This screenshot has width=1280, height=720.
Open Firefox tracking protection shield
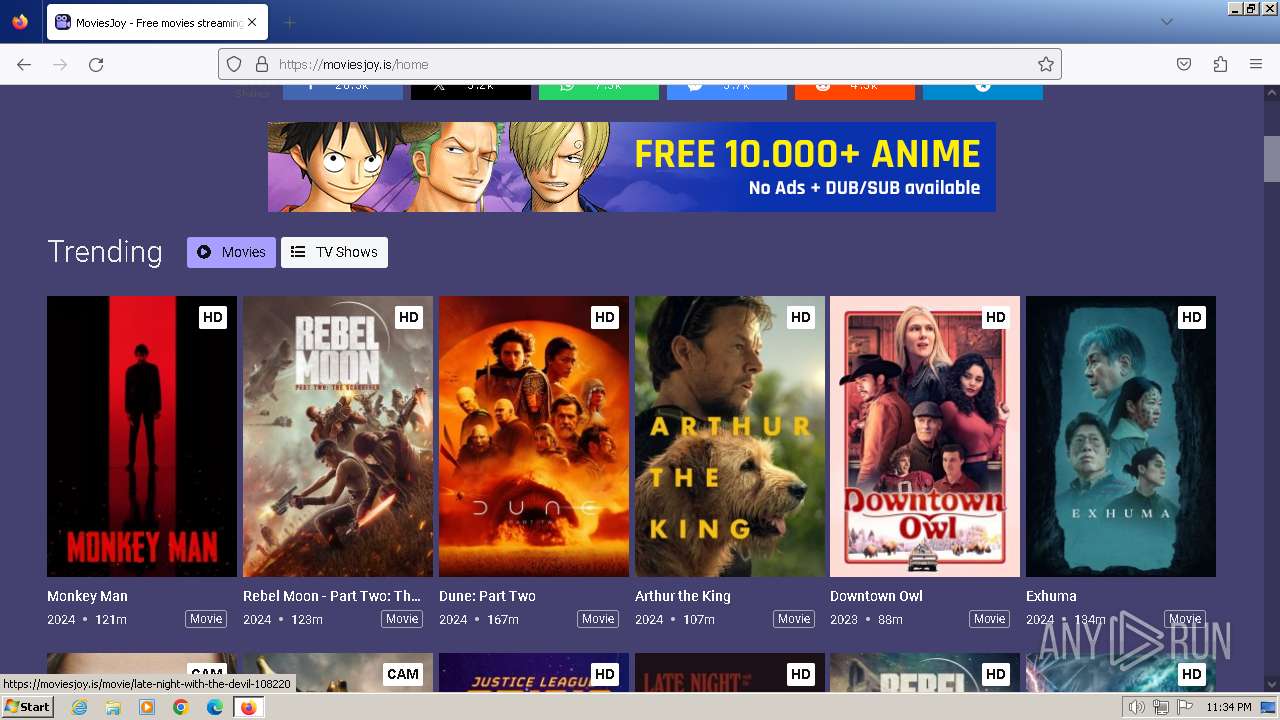coord(234,64)
